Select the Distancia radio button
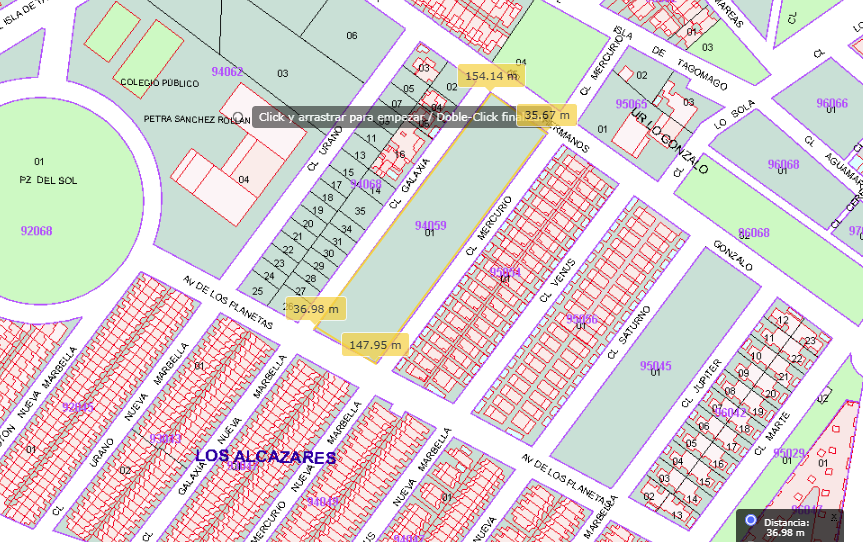This screenshot has height=542, width=863. (x=751, y=521)
